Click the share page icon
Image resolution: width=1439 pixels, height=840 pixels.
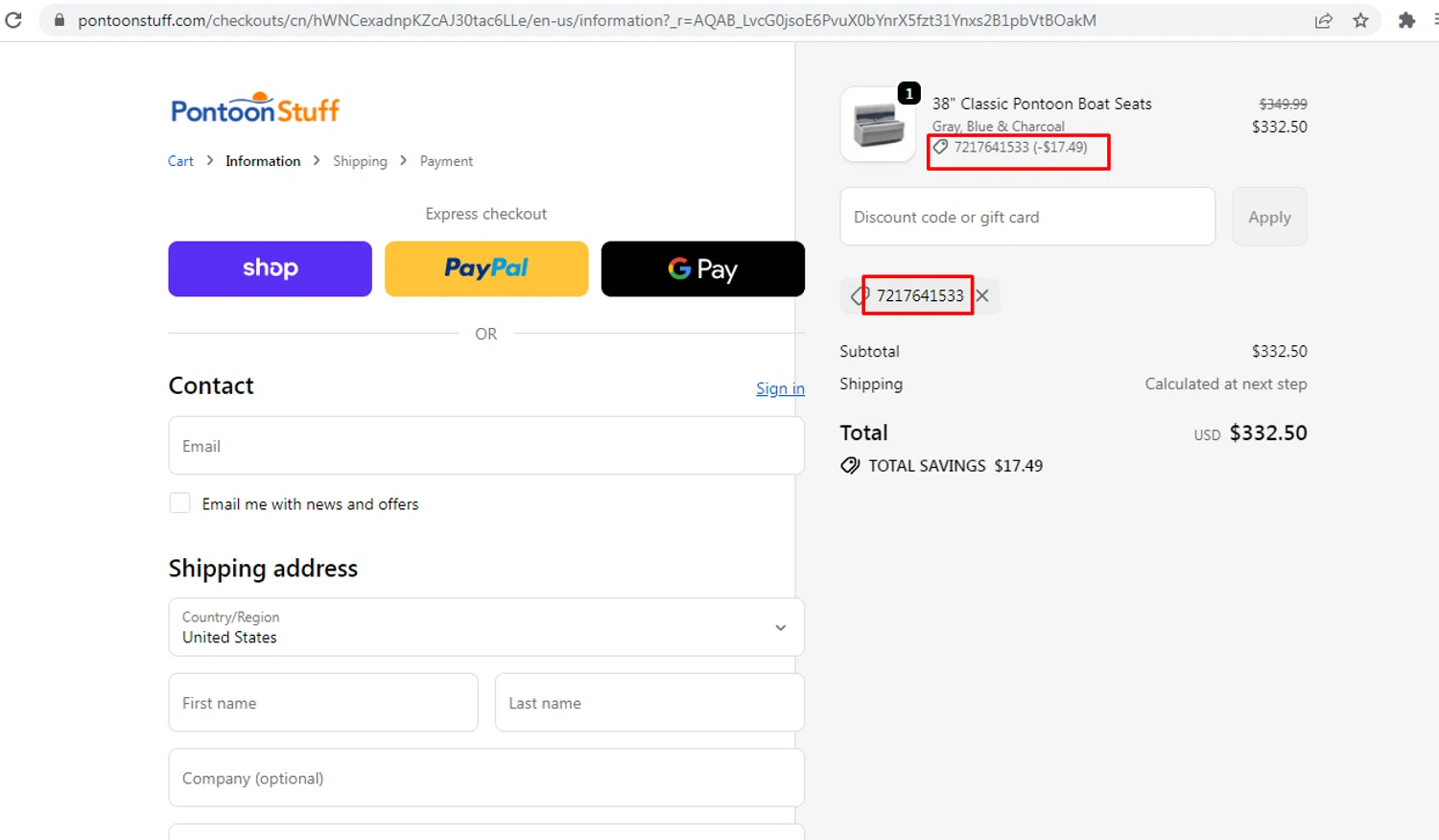tap(1324, 20)
